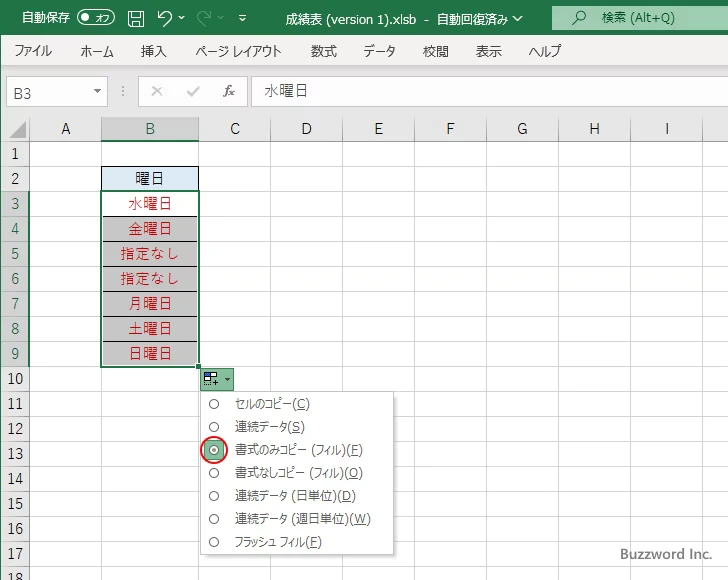Click the fill handle at selection corner

coord(199,367)
